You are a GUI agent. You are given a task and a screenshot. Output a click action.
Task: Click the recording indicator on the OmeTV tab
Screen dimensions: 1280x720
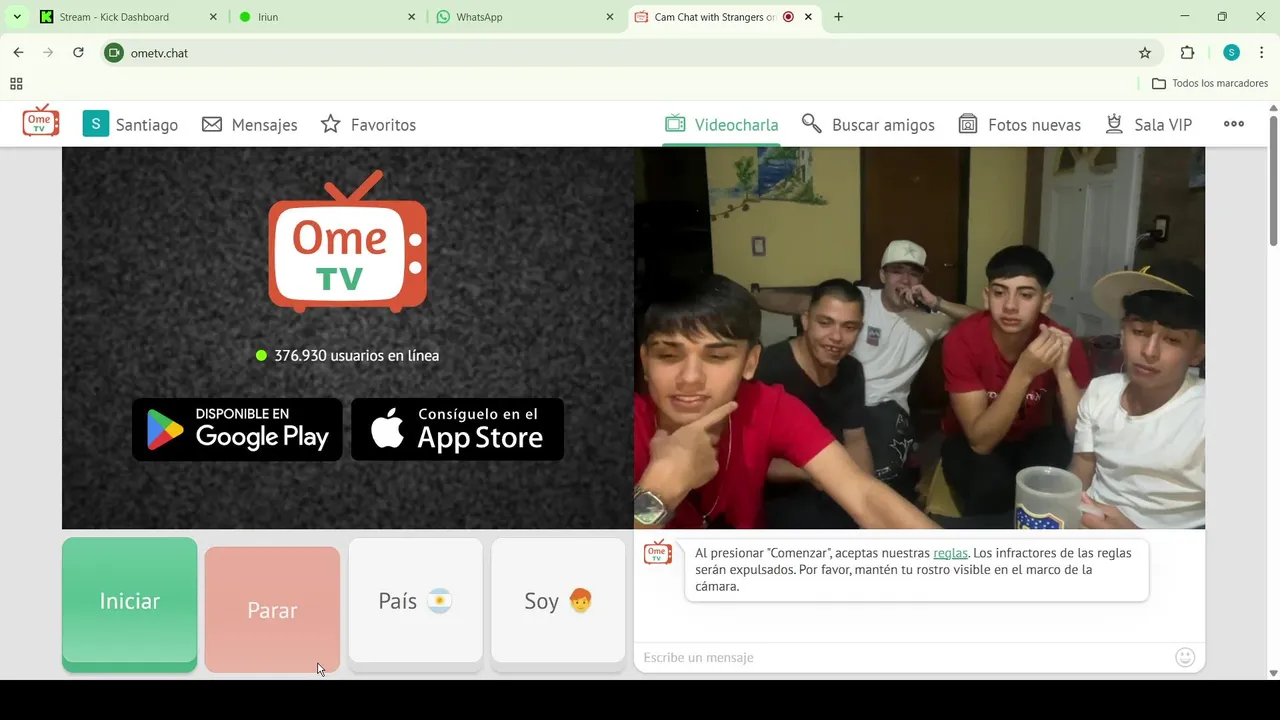pos(788,17)
